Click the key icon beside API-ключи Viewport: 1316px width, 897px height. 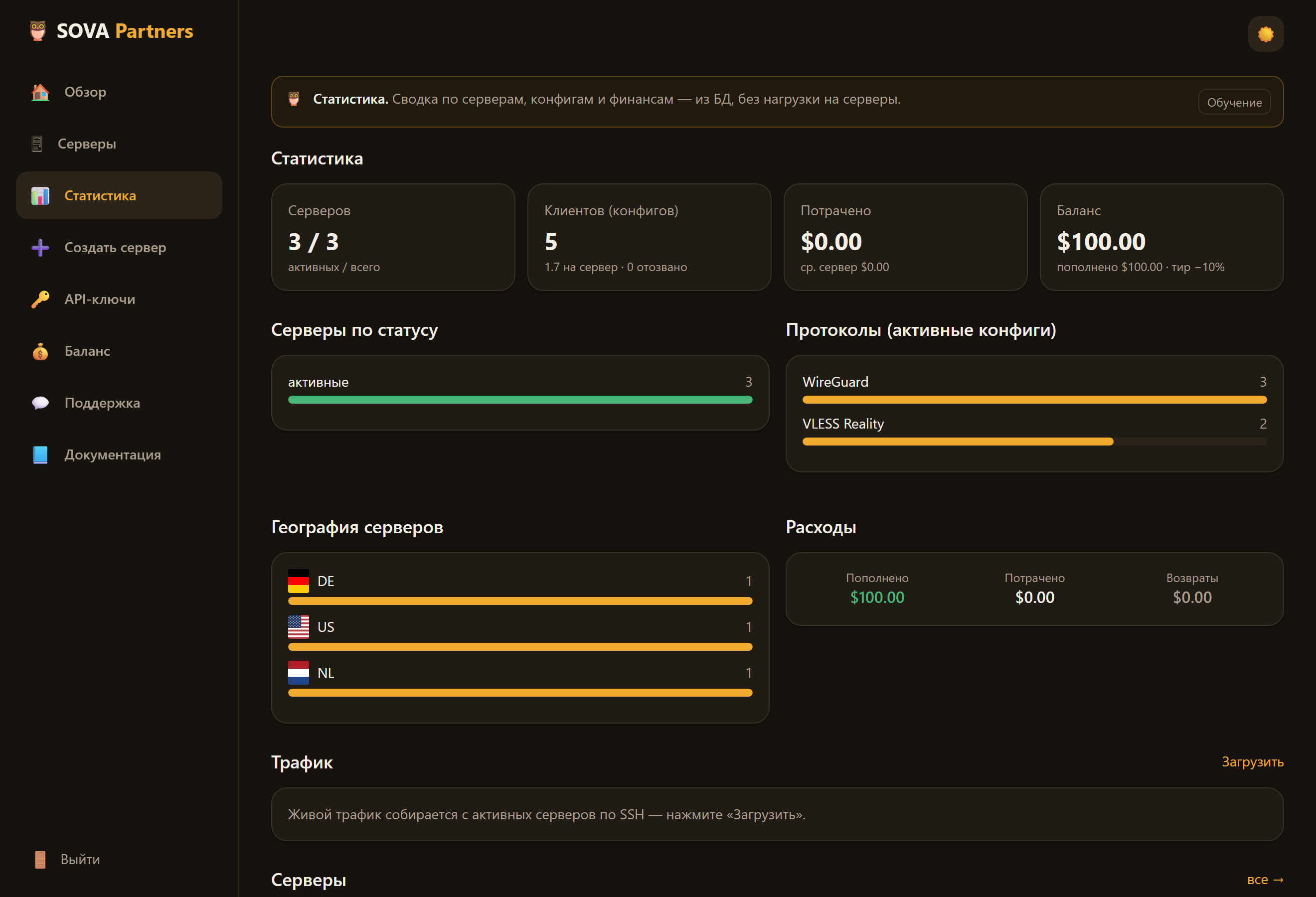[x=40, y=299]
